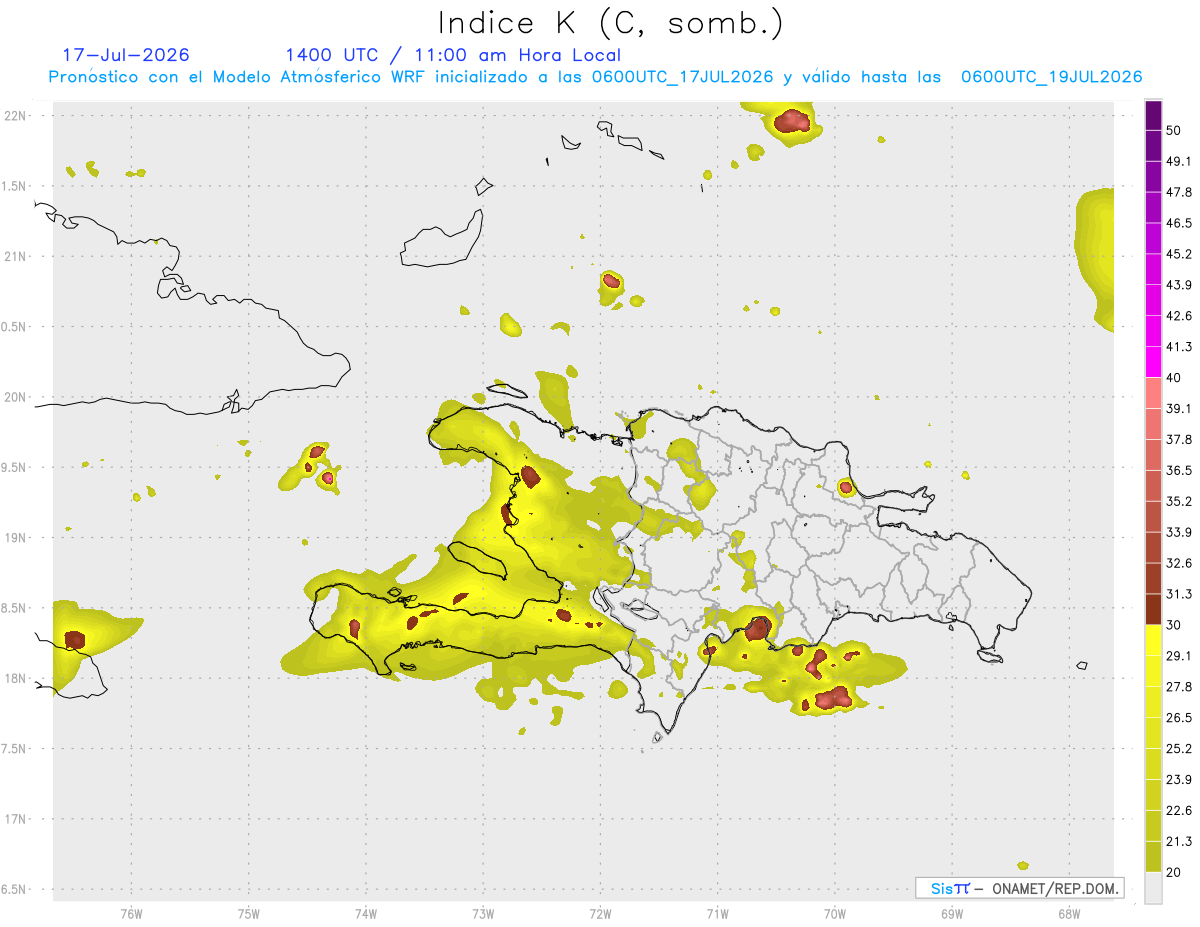1200x927 pixels.
Task: Click the '27.8' colorbar label
Action: pos(1179,686)
